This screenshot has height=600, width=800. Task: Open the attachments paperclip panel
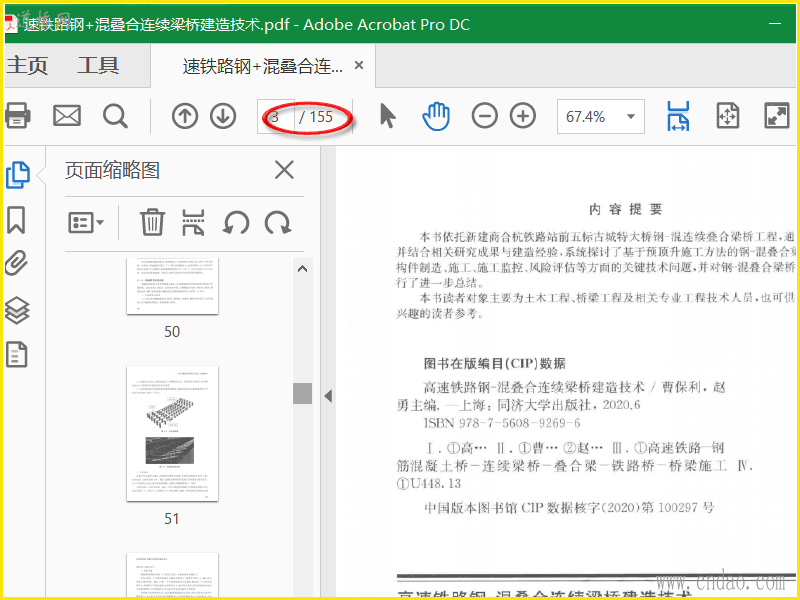click(x=16, y=263)
